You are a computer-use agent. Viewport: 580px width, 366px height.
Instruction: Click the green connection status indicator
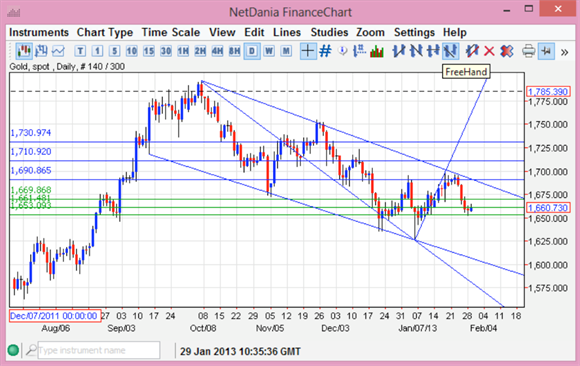click(x=13, y=350)
